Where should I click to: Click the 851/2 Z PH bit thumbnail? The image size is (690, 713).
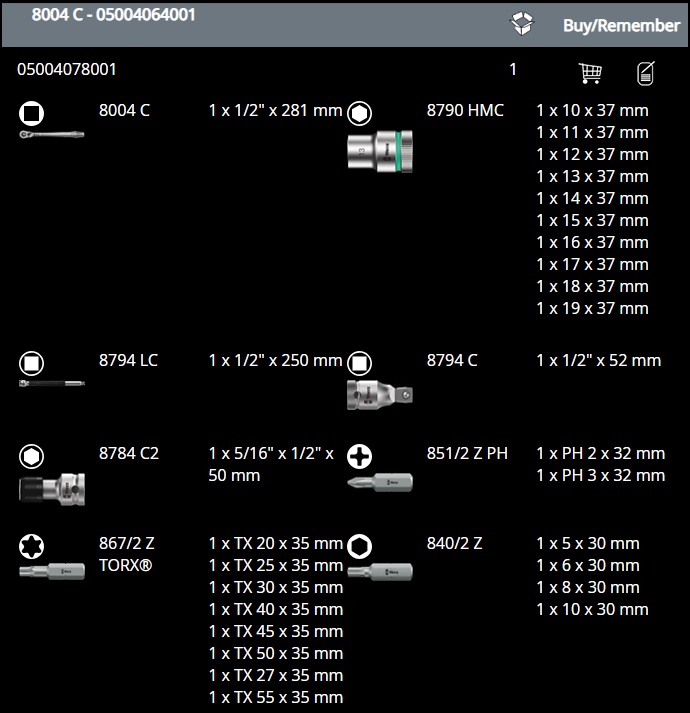(380, 482)
